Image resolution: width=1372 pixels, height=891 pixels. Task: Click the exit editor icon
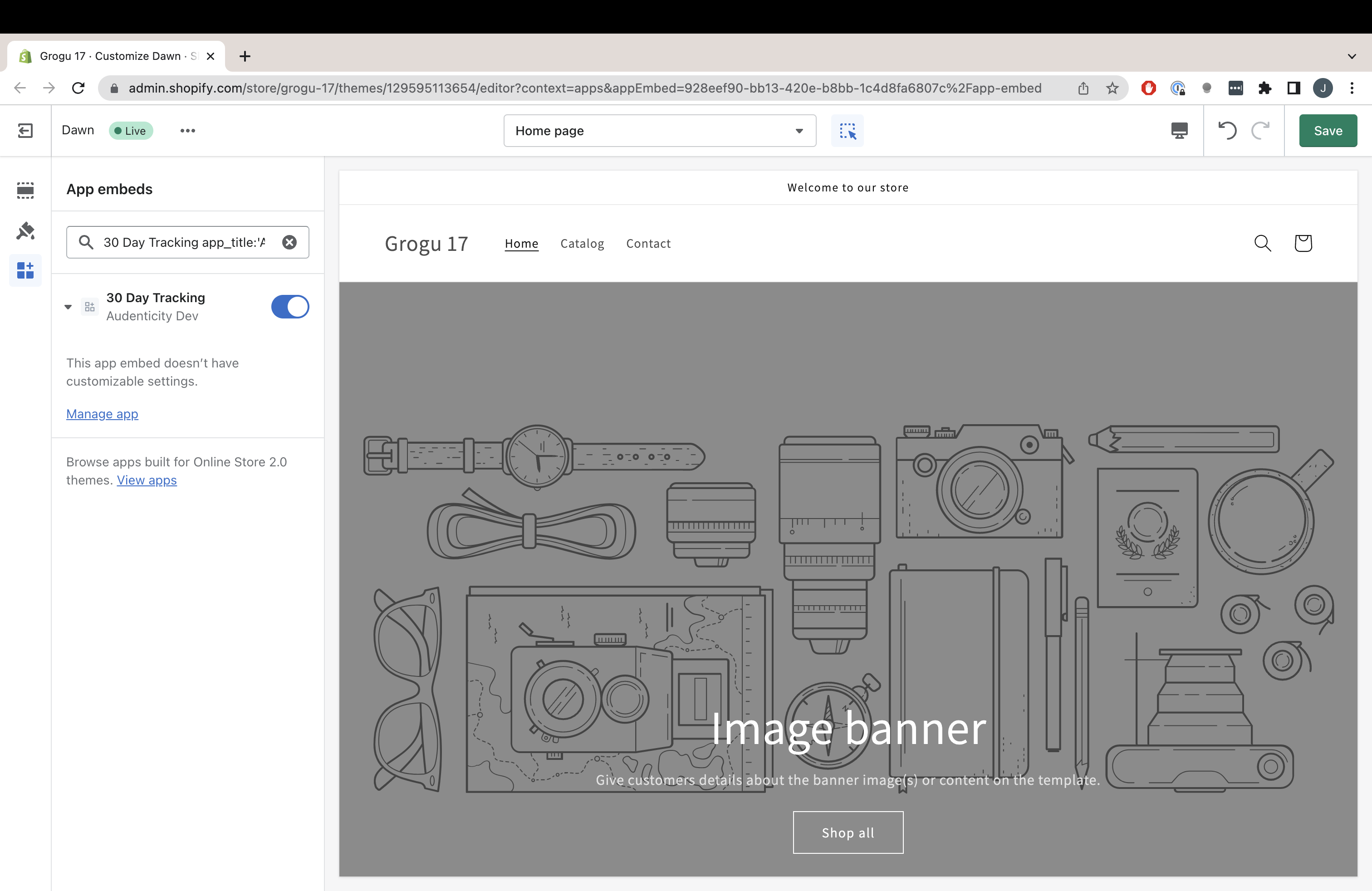point(25,131)
